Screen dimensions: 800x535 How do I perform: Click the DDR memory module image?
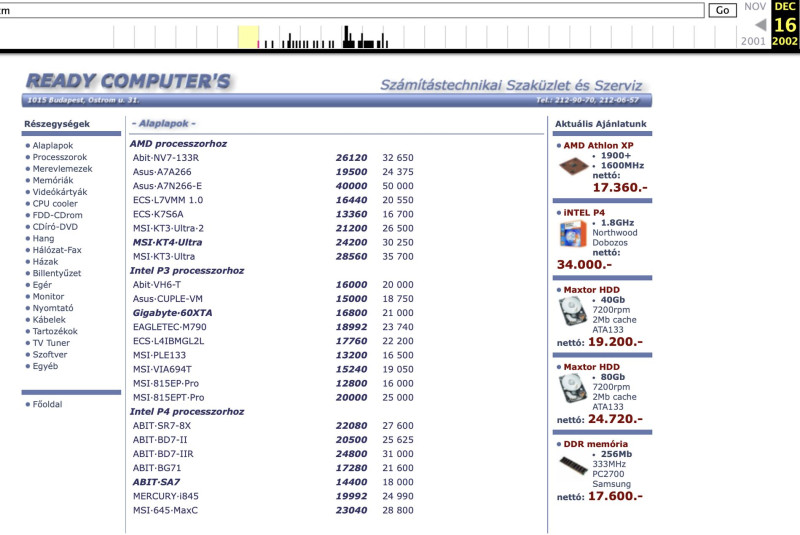[x=573, y=465]
